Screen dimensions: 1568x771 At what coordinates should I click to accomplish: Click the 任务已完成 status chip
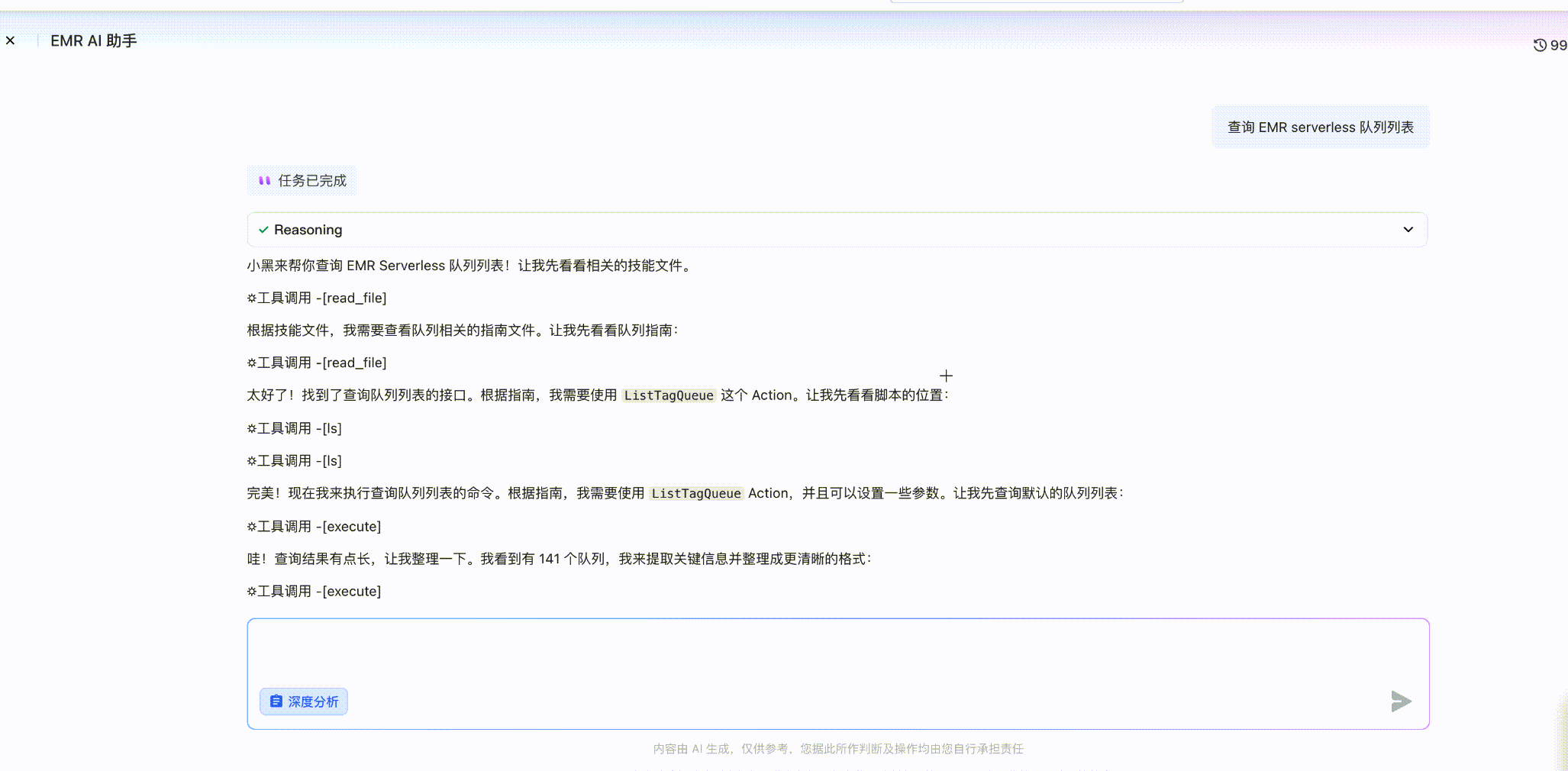[x=302, y=181]
